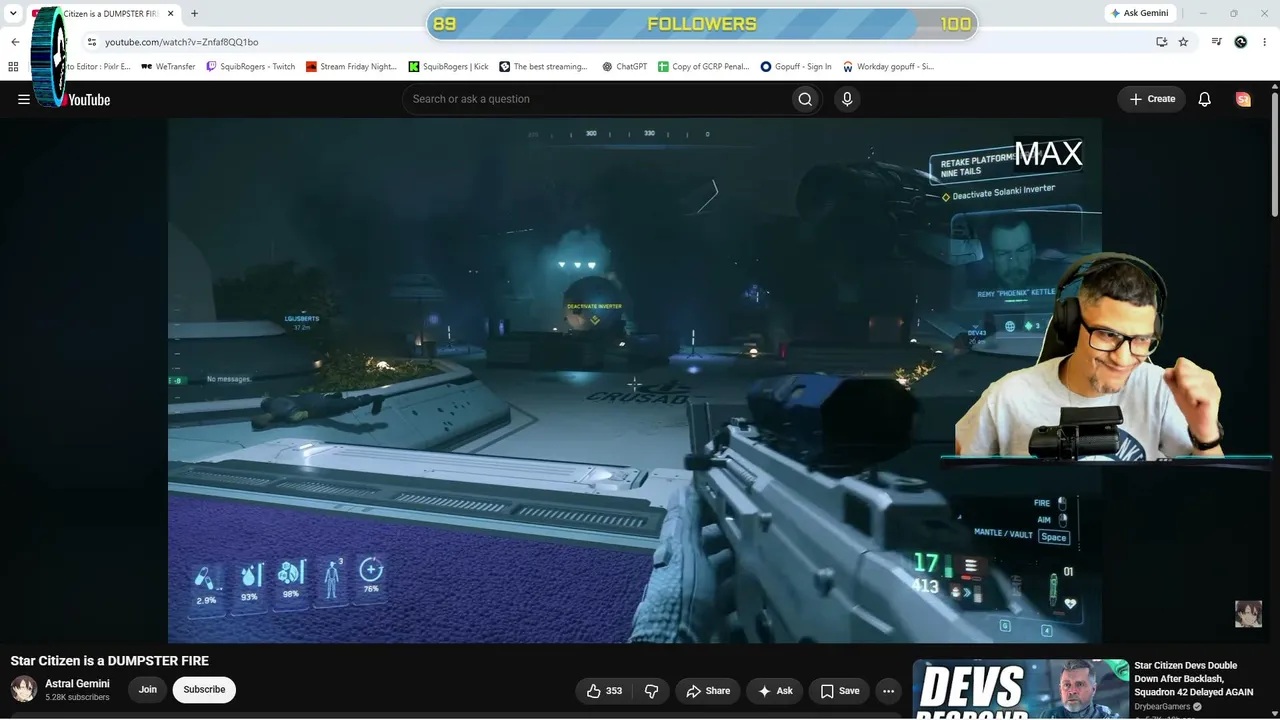1280x720 pixels.
Task: Open the Chrome profile avatar
Action: tap(1241, 42)
